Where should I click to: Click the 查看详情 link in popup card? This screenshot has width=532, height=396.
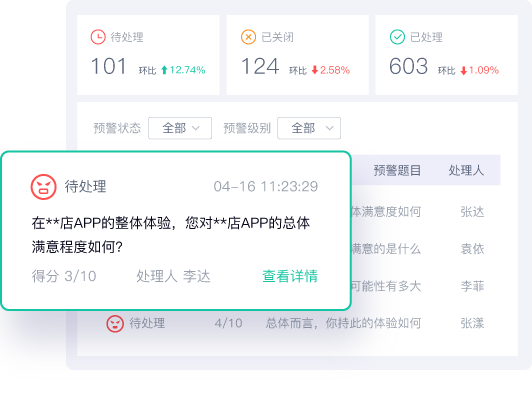tap(290, 276)
